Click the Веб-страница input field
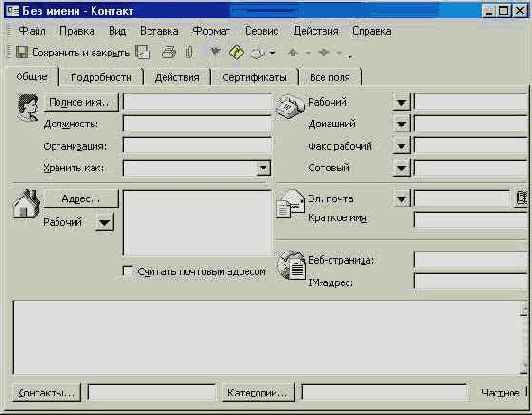 coord(471,261)
